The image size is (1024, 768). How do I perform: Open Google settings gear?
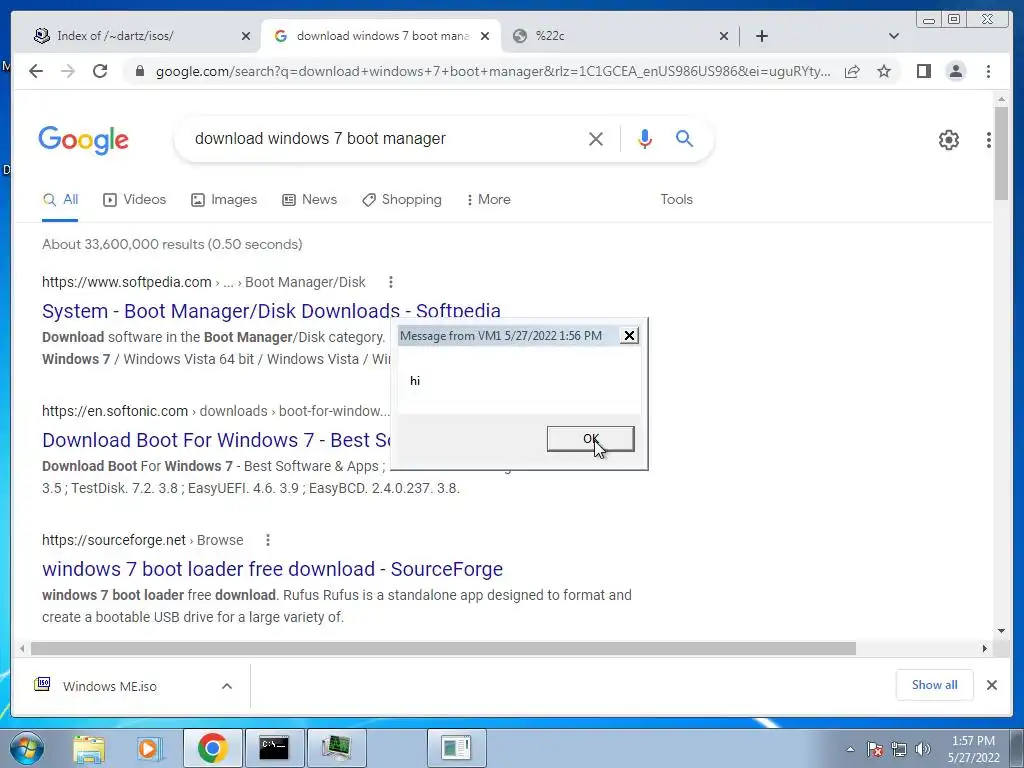tap(949, 140)
